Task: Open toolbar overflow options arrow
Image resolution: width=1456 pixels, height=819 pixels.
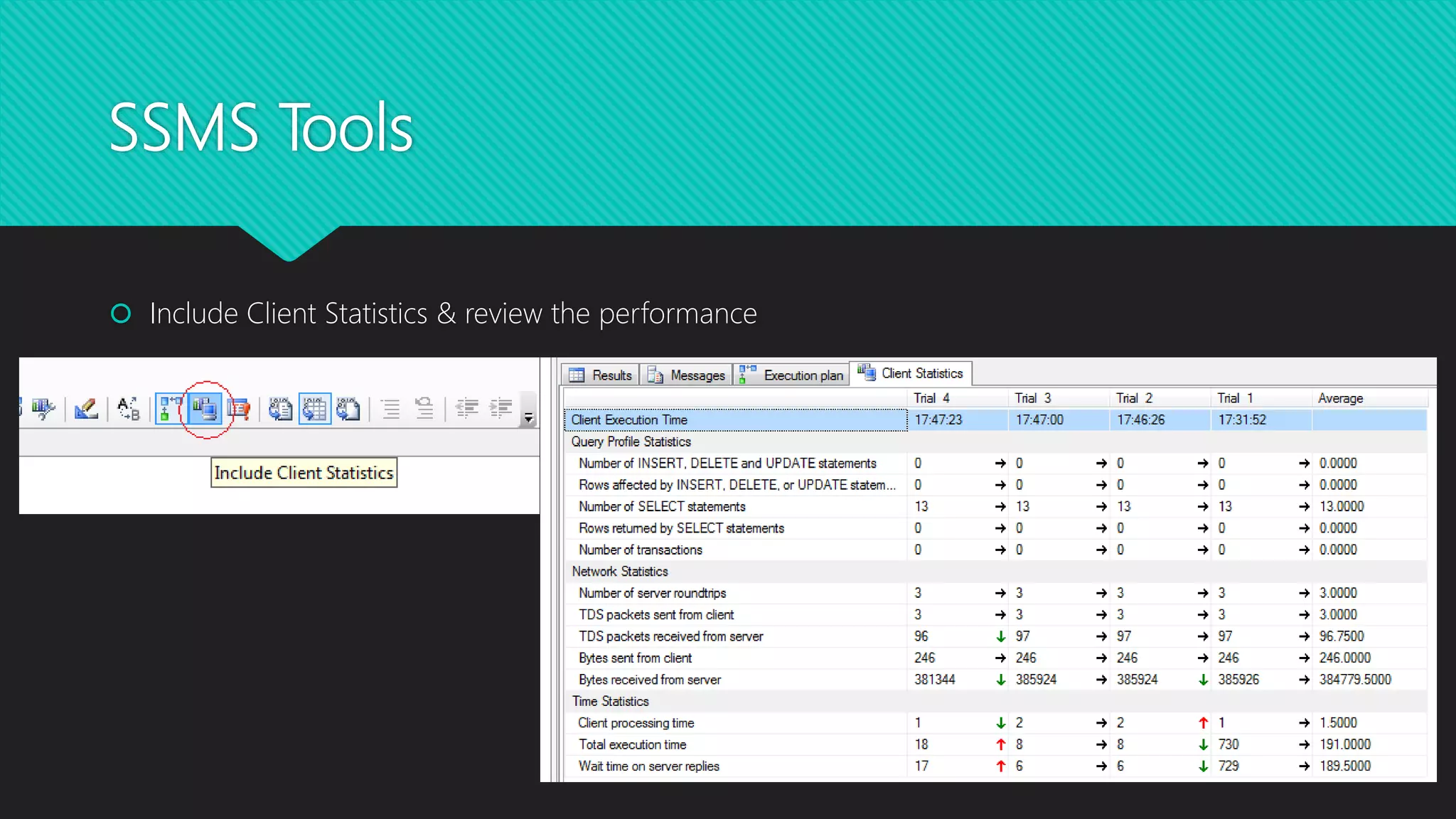Action: (x=528, y=417)
